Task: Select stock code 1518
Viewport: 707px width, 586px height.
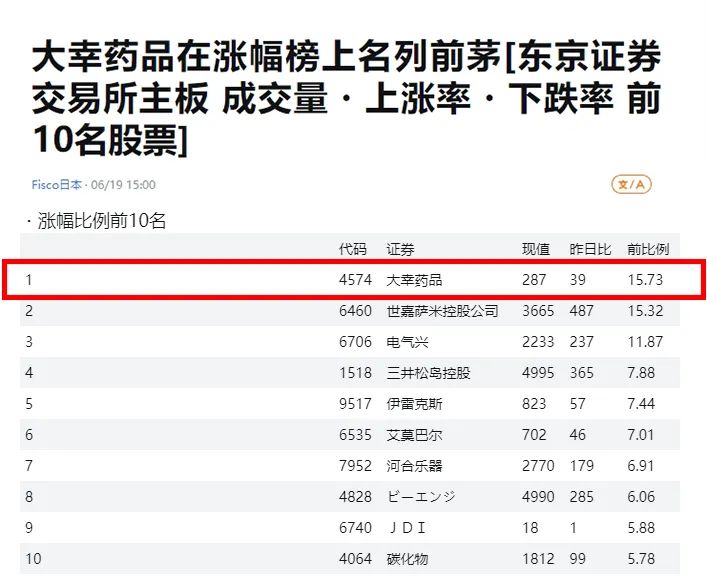Action: tap(355, 373)
